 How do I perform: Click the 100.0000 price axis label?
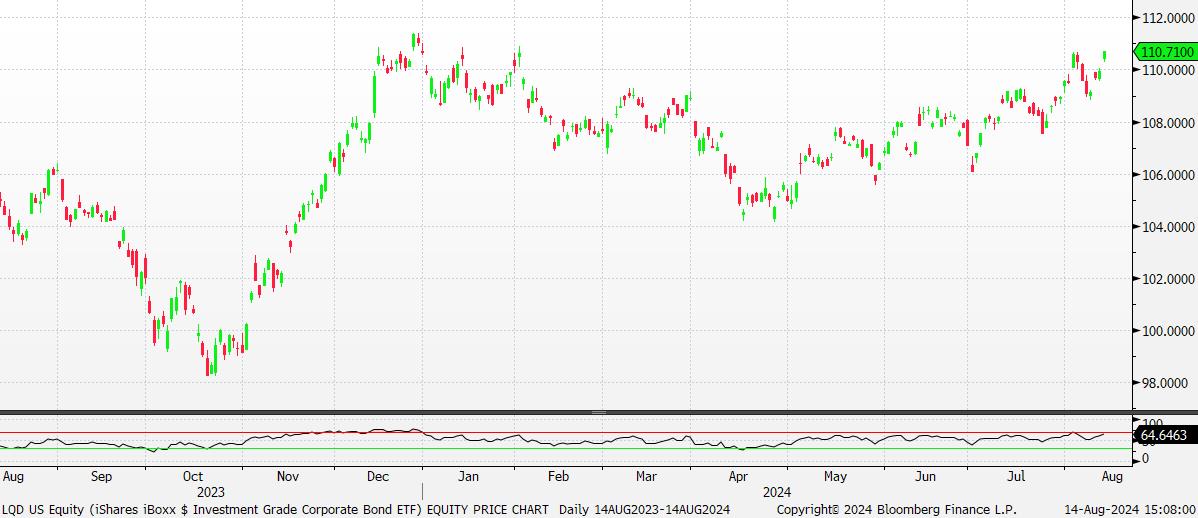pyautogui.click(x=1166, y=331)
